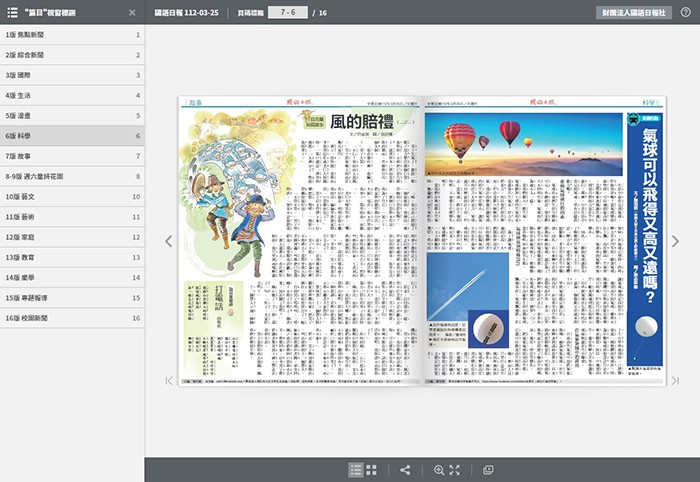Go to previous page with left arrow
The width and height of the screenshot is (700, 482).
click(x=169, y=241)
